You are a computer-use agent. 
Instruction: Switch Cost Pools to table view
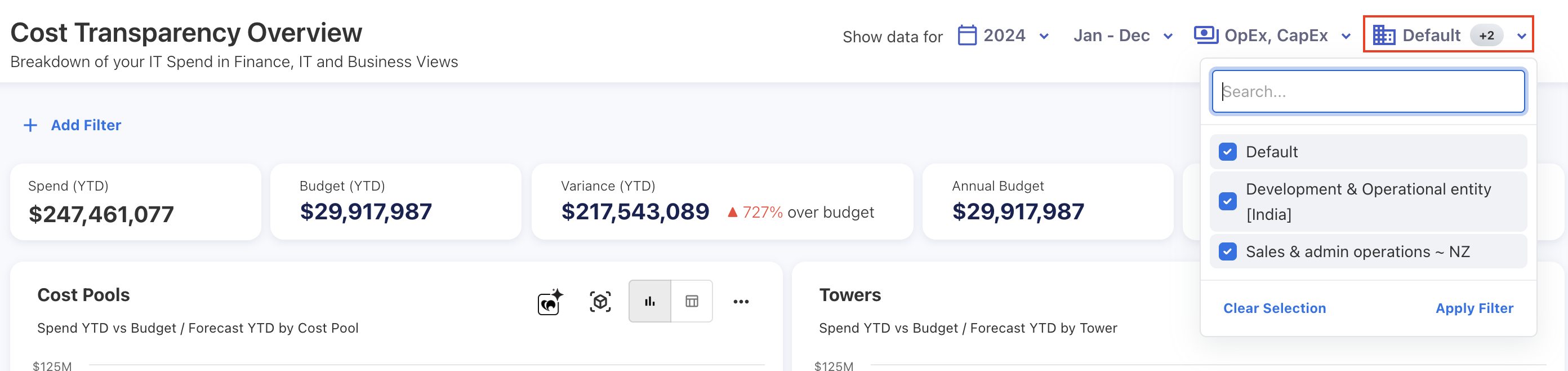click(x=692, y=302)
